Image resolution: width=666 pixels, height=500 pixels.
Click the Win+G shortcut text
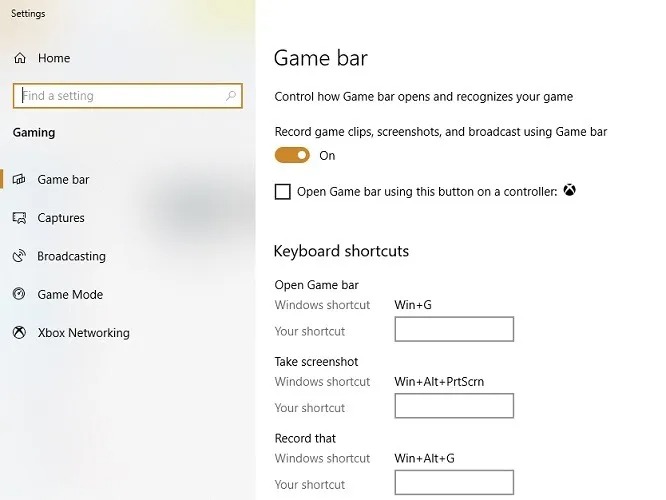tap(413, 305)
